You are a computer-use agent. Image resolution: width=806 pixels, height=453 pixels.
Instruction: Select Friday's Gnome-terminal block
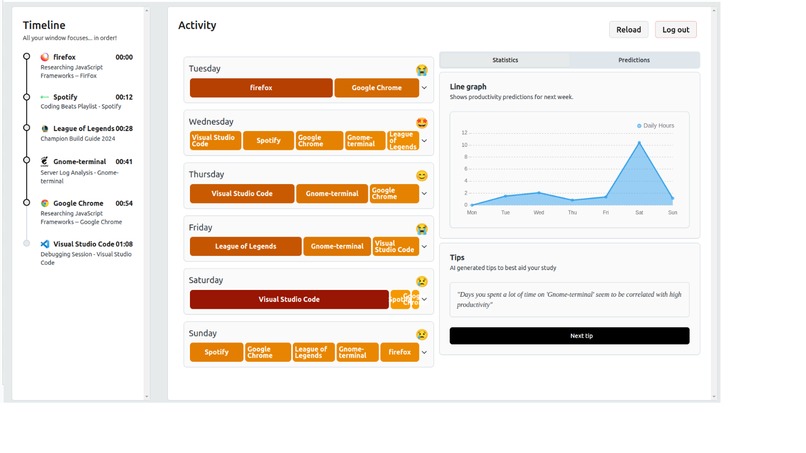[x=337, y=247]
